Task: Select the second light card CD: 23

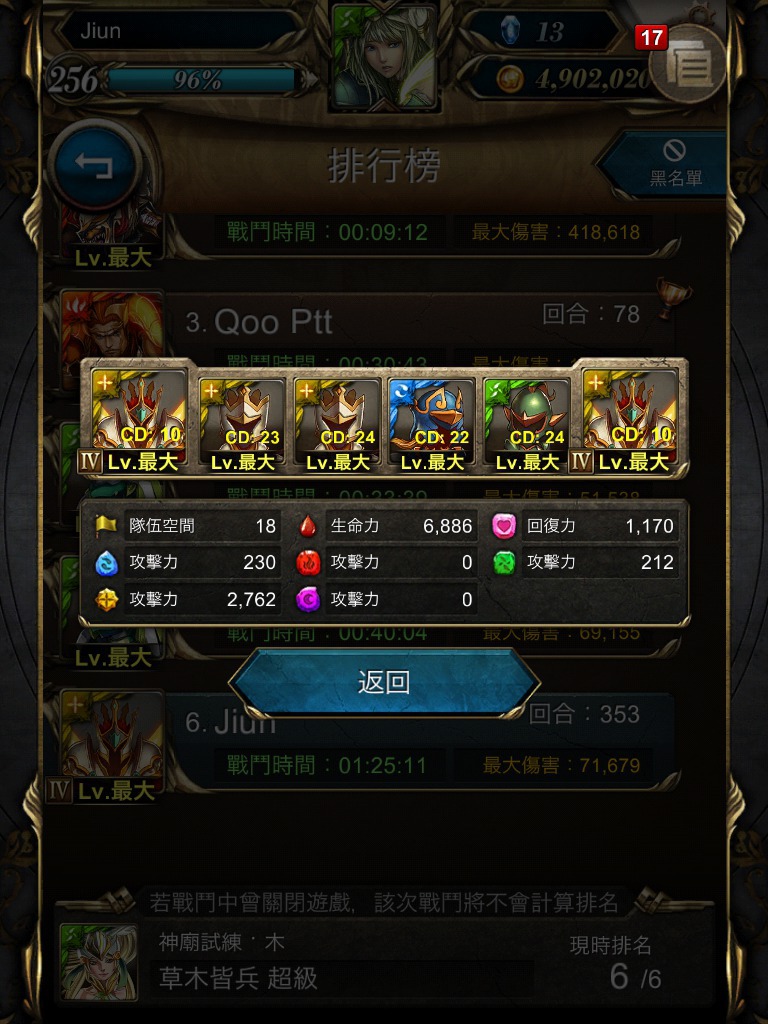Action: coord(242,425)
